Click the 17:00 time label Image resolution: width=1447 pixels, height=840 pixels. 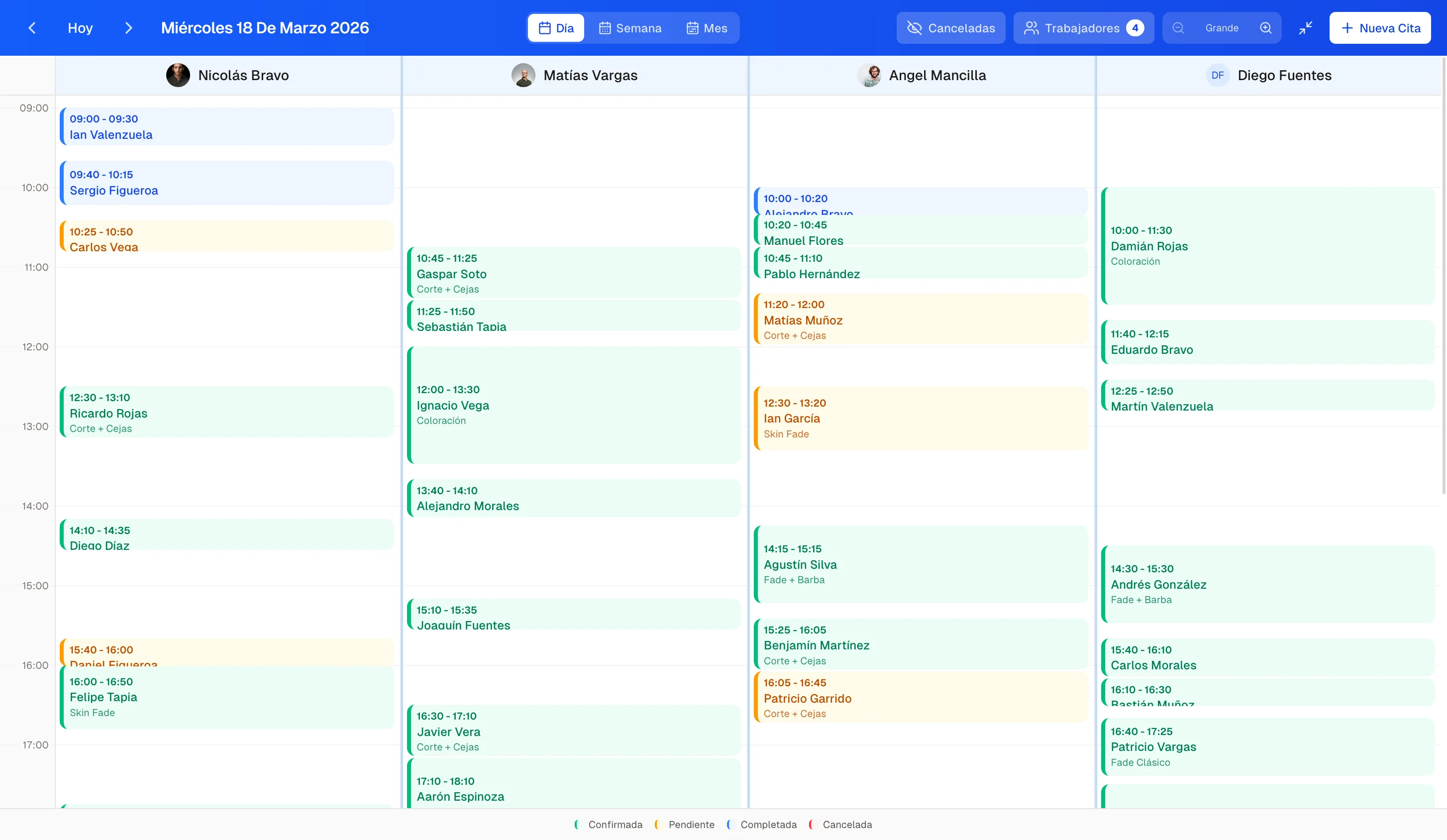point(35,745)
